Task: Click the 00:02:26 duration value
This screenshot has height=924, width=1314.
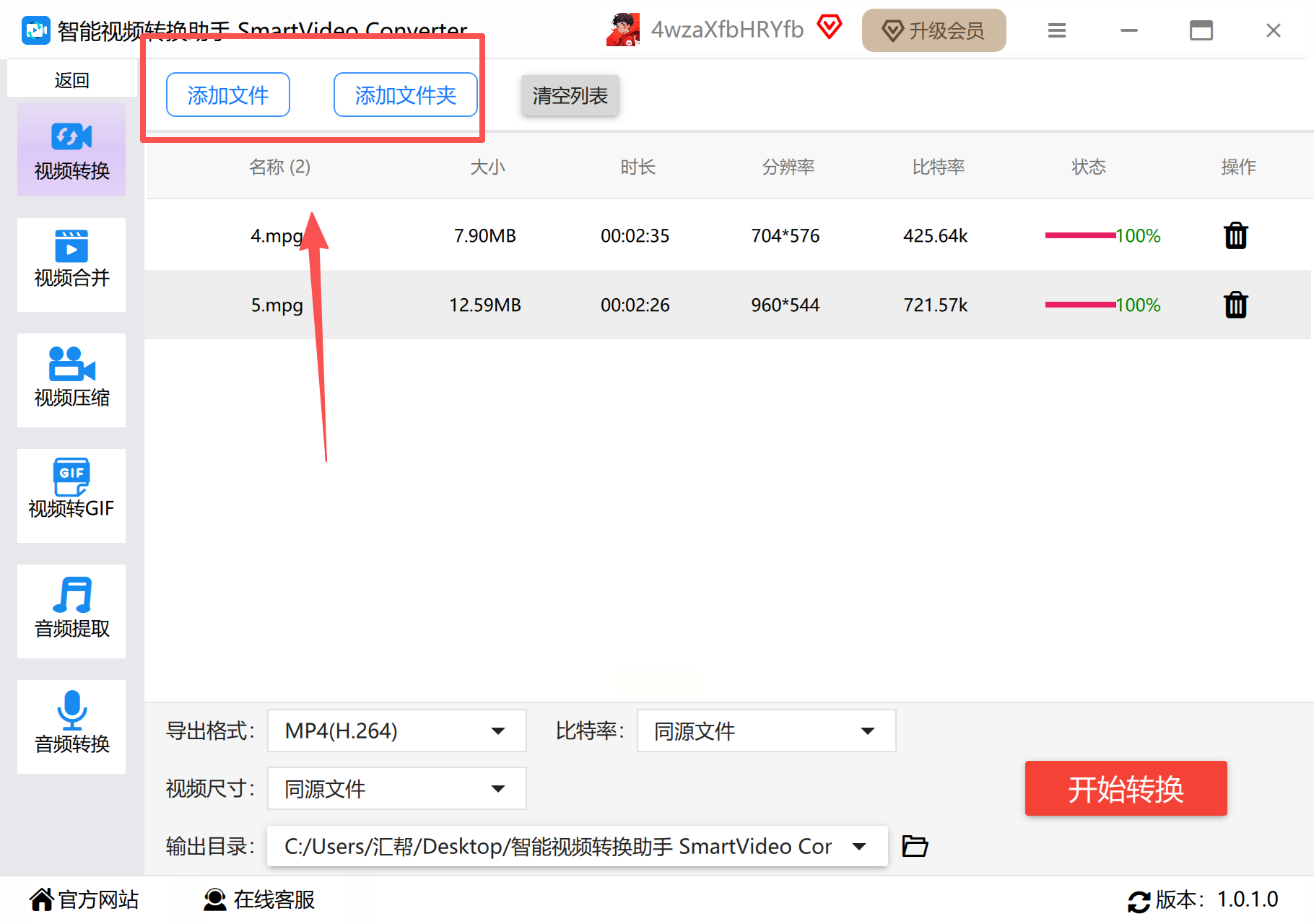Action: pyautogui.click(x=635, y=305)
